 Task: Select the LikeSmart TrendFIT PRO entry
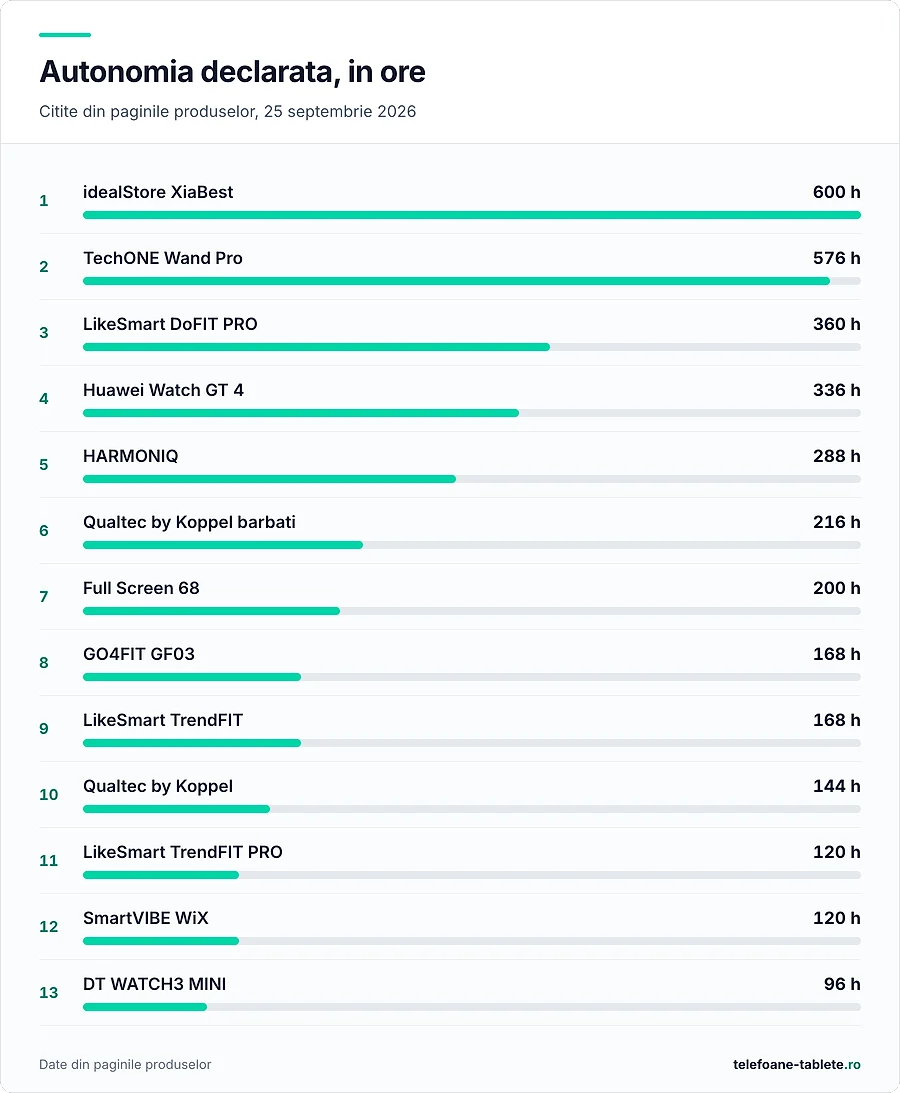point(450,861)
